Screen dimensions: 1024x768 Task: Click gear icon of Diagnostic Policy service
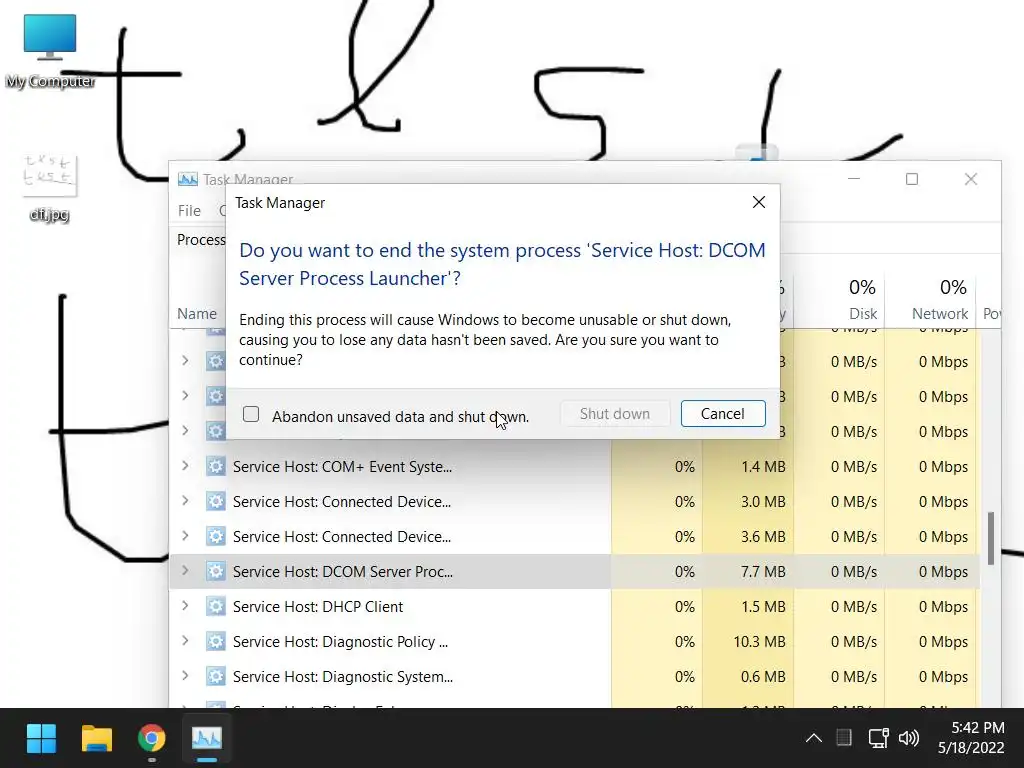216,641
